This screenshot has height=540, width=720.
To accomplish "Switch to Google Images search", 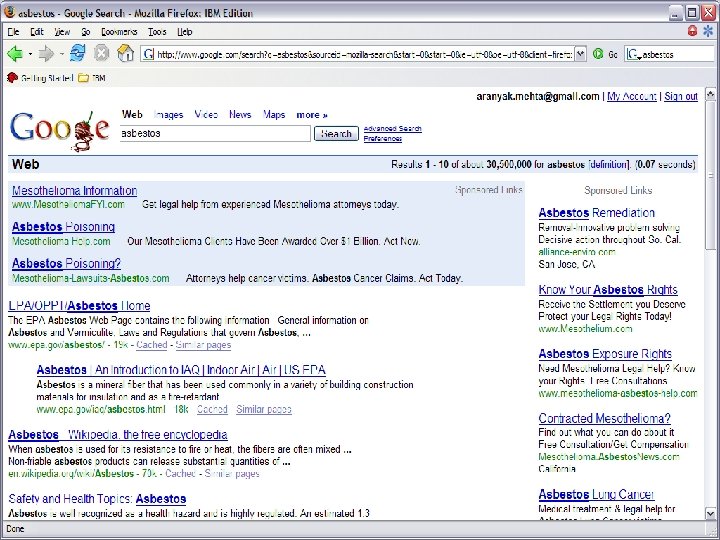I will point(169,115).
